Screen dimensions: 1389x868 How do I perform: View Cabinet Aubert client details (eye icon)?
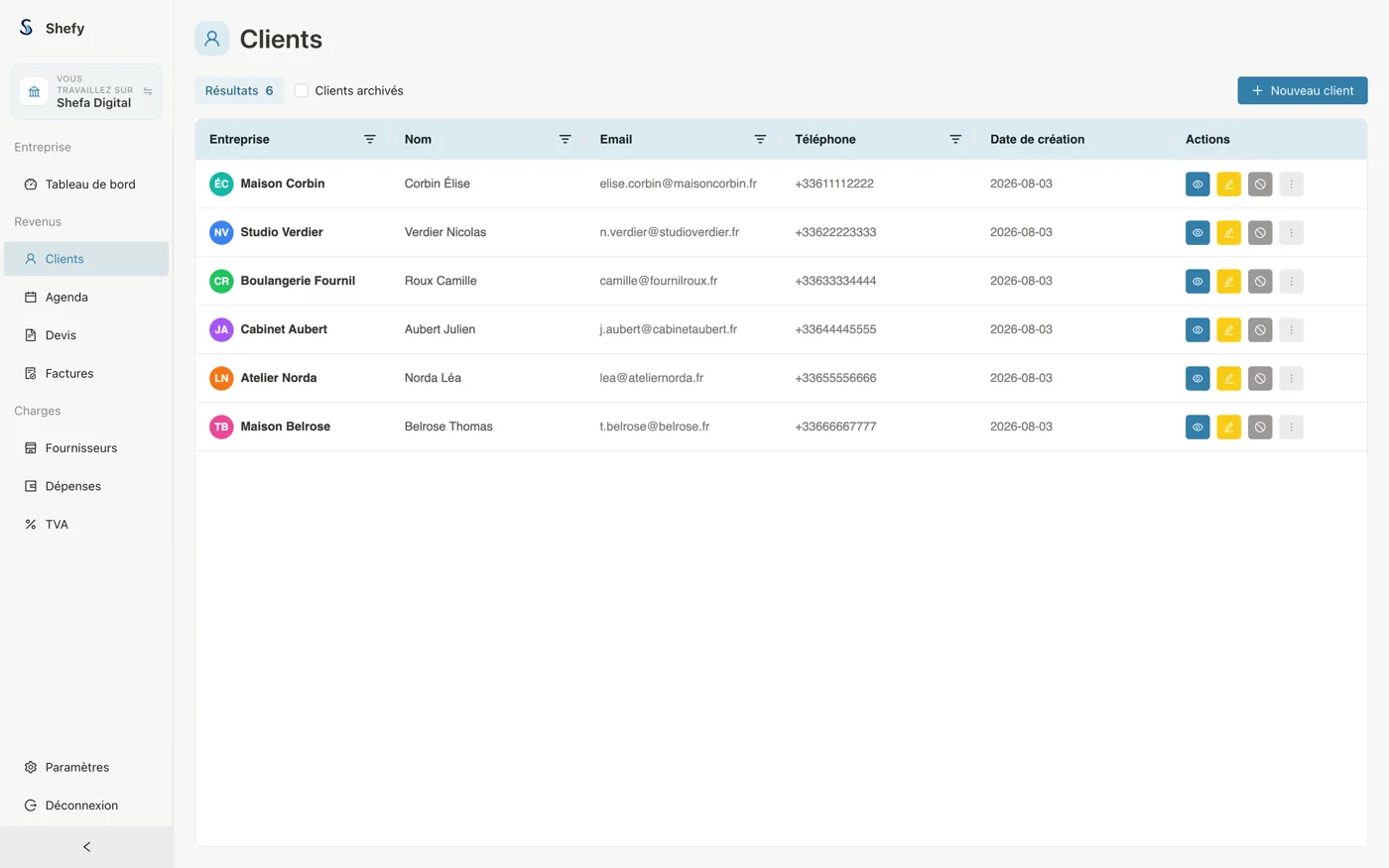tap(1198, 330)
